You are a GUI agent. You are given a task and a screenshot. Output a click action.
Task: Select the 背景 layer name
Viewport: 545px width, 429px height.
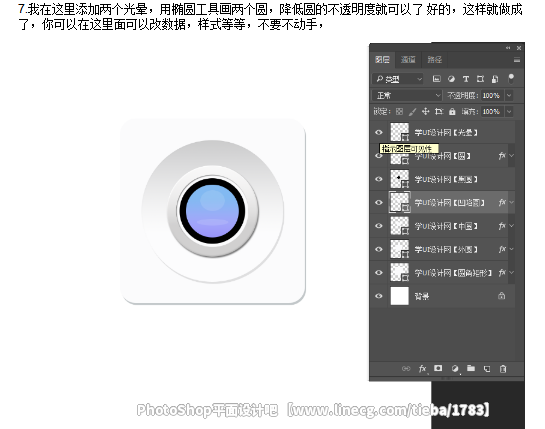pyautogui.click(x=422, y=296)
